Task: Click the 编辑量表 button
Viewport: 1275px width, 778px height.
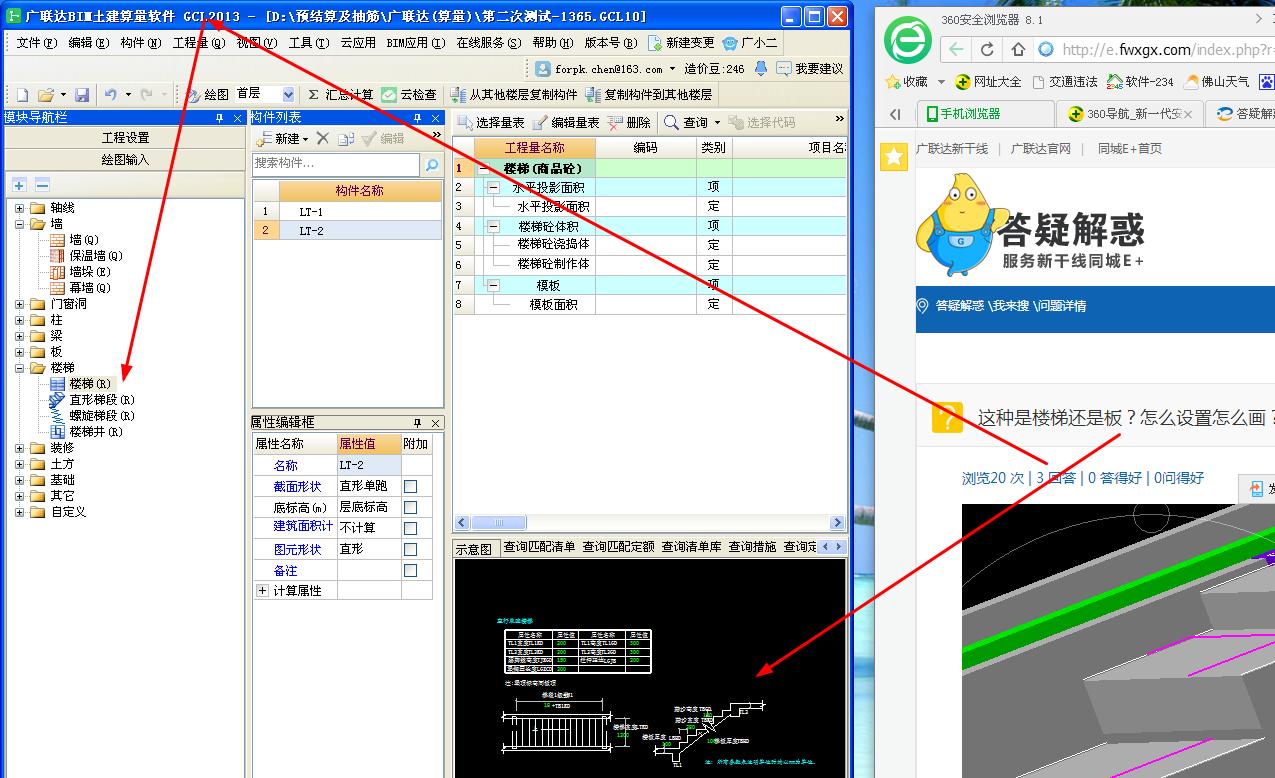Action: [566, 122]
